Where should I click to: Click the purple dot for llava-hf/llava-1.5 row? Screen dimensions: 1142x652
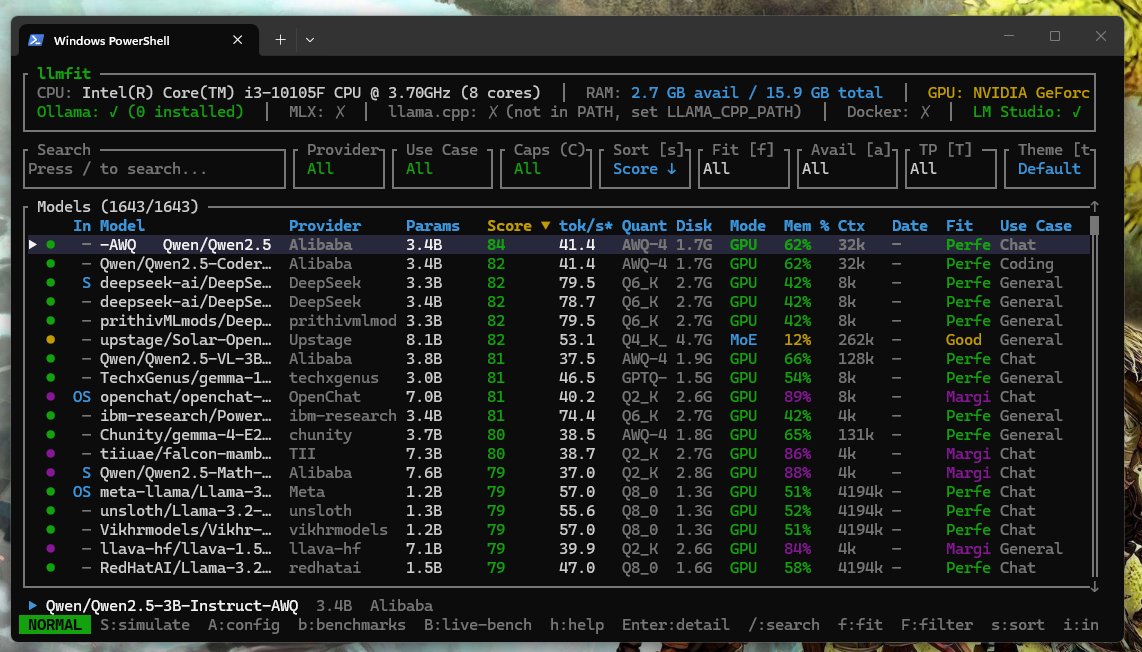pos(50,549)
